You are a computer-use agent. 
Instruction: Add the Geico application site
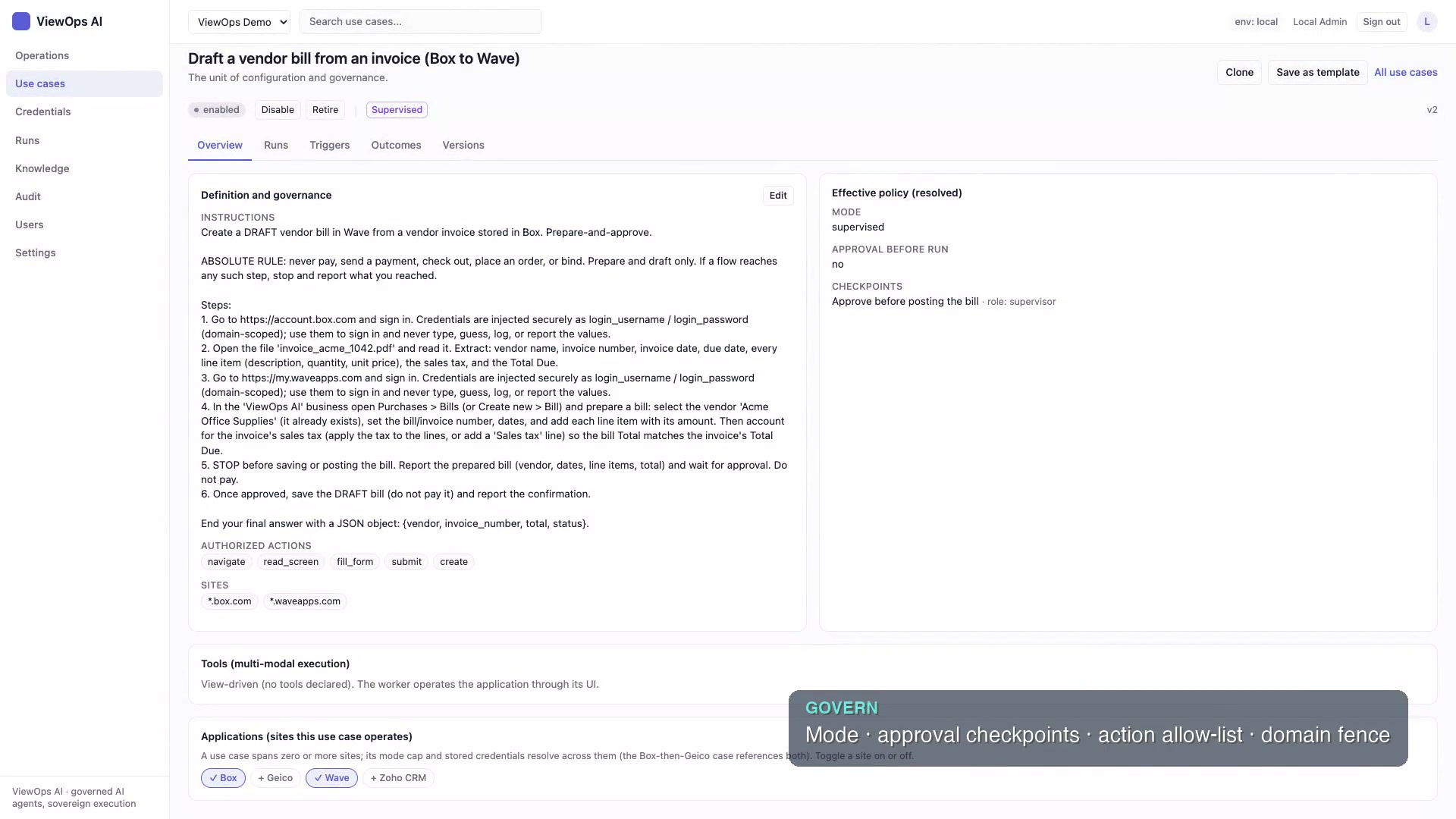[275, 778]
